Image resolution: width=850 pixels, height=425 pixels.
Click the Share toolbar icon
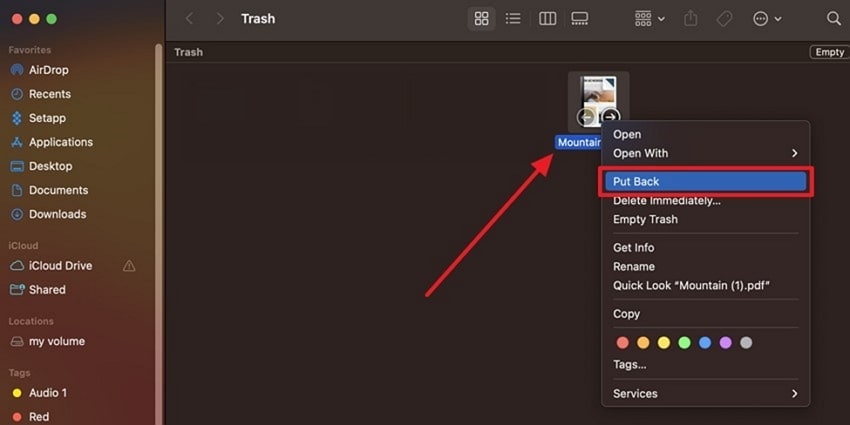691,19
